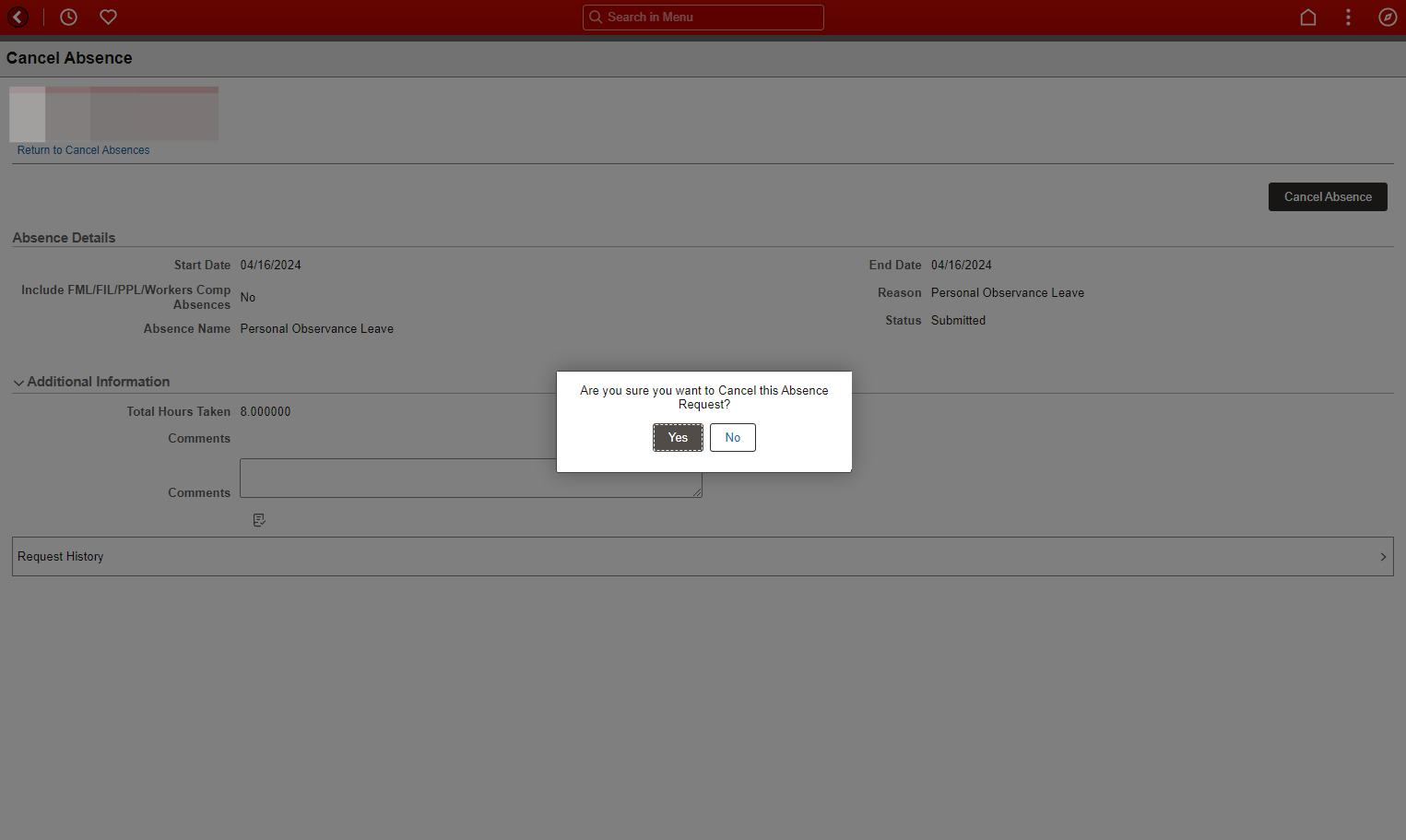Click the comments spell check icon
The height and width of the screenshot is (840, 1406).
pos(259,520)
